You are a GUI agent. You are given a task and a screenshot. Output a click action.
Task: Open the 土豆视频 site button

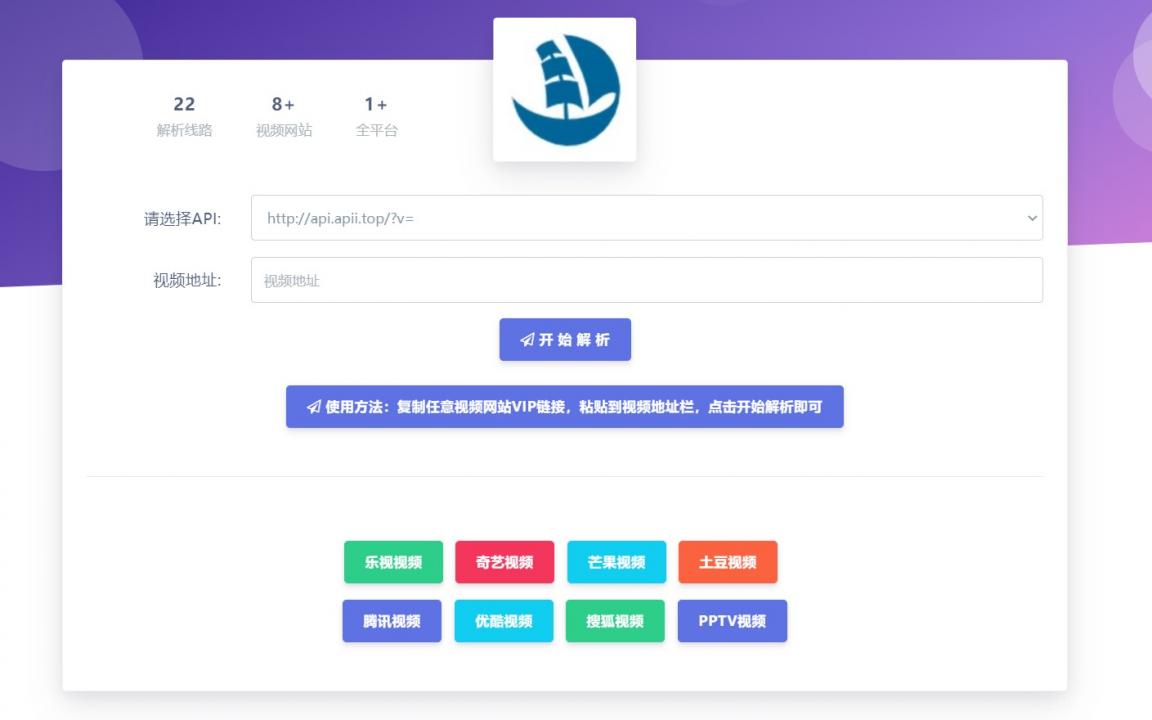coord(727,562)
